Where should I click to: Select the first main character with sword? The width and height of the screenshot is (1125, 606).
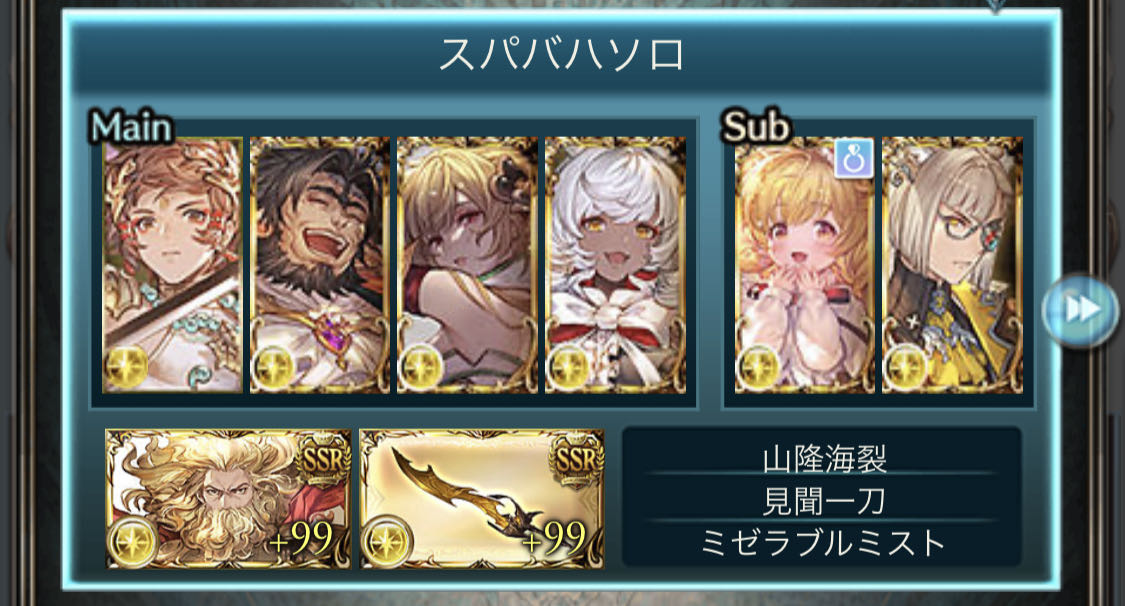[x=172, y=265]
